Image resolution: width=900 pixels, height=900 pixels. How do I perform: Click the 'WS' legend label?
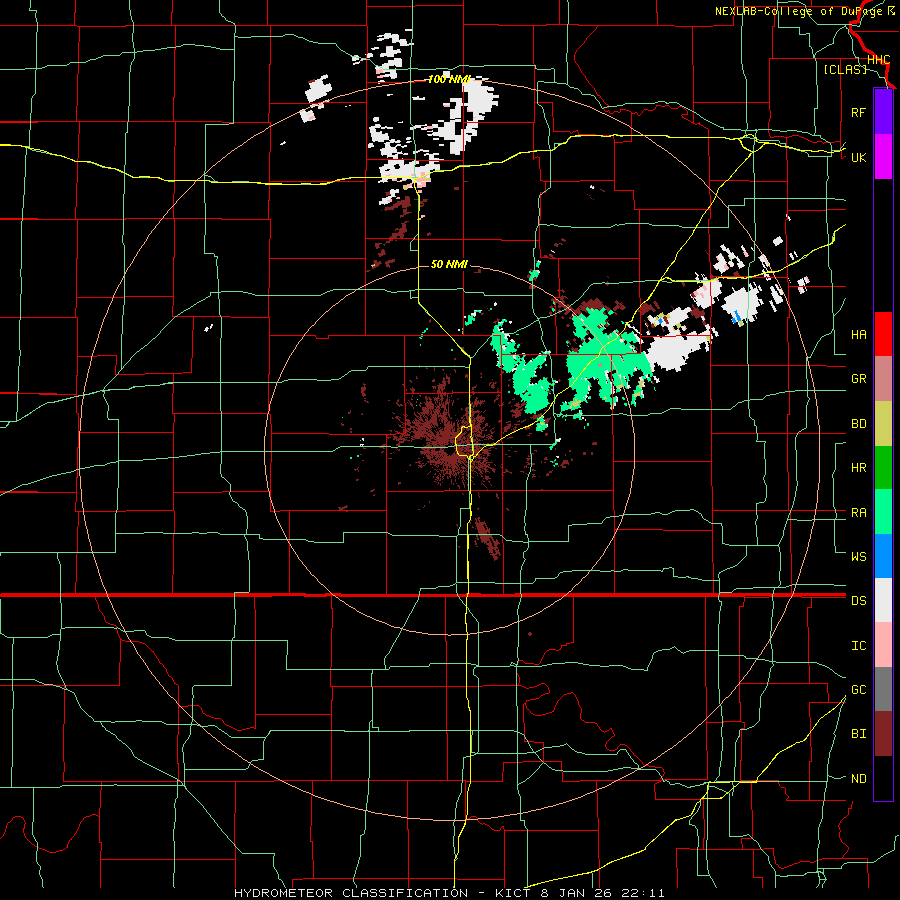click(x=858, y=557)
